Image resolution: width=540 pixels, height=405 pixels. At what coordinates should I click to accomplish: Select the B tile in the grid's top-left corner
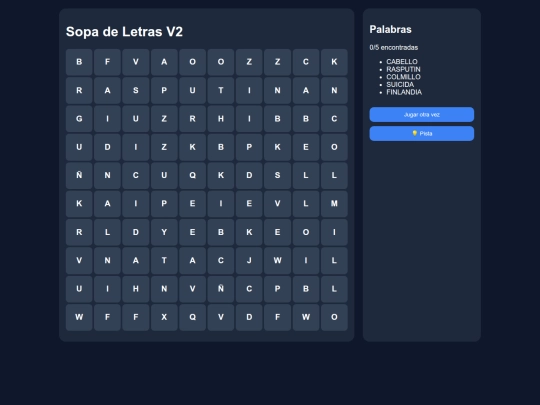(x=79, y=62)
